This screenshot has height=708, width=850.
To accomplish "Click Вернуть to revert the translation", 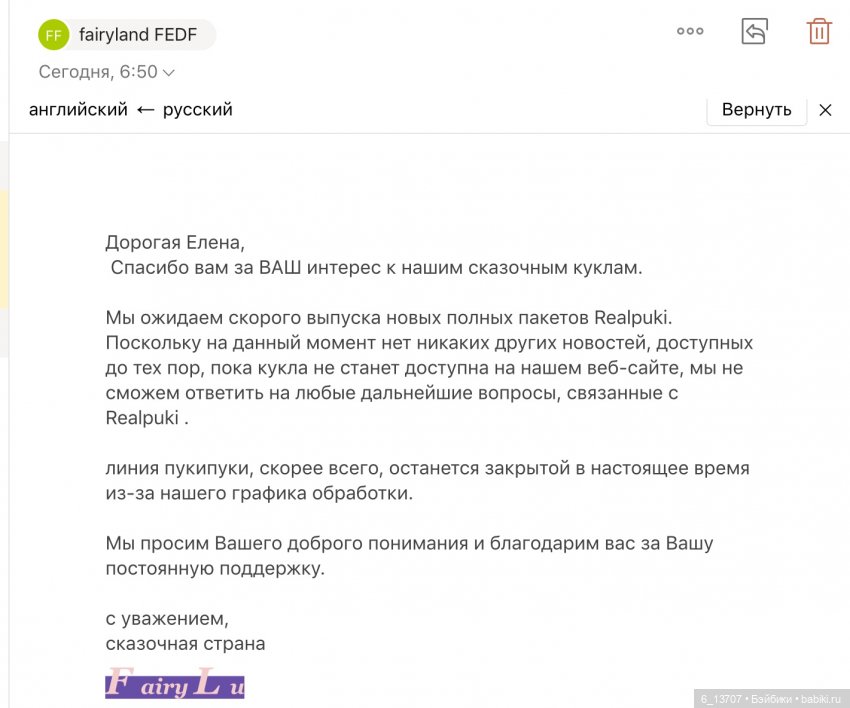I will (756, 110).
